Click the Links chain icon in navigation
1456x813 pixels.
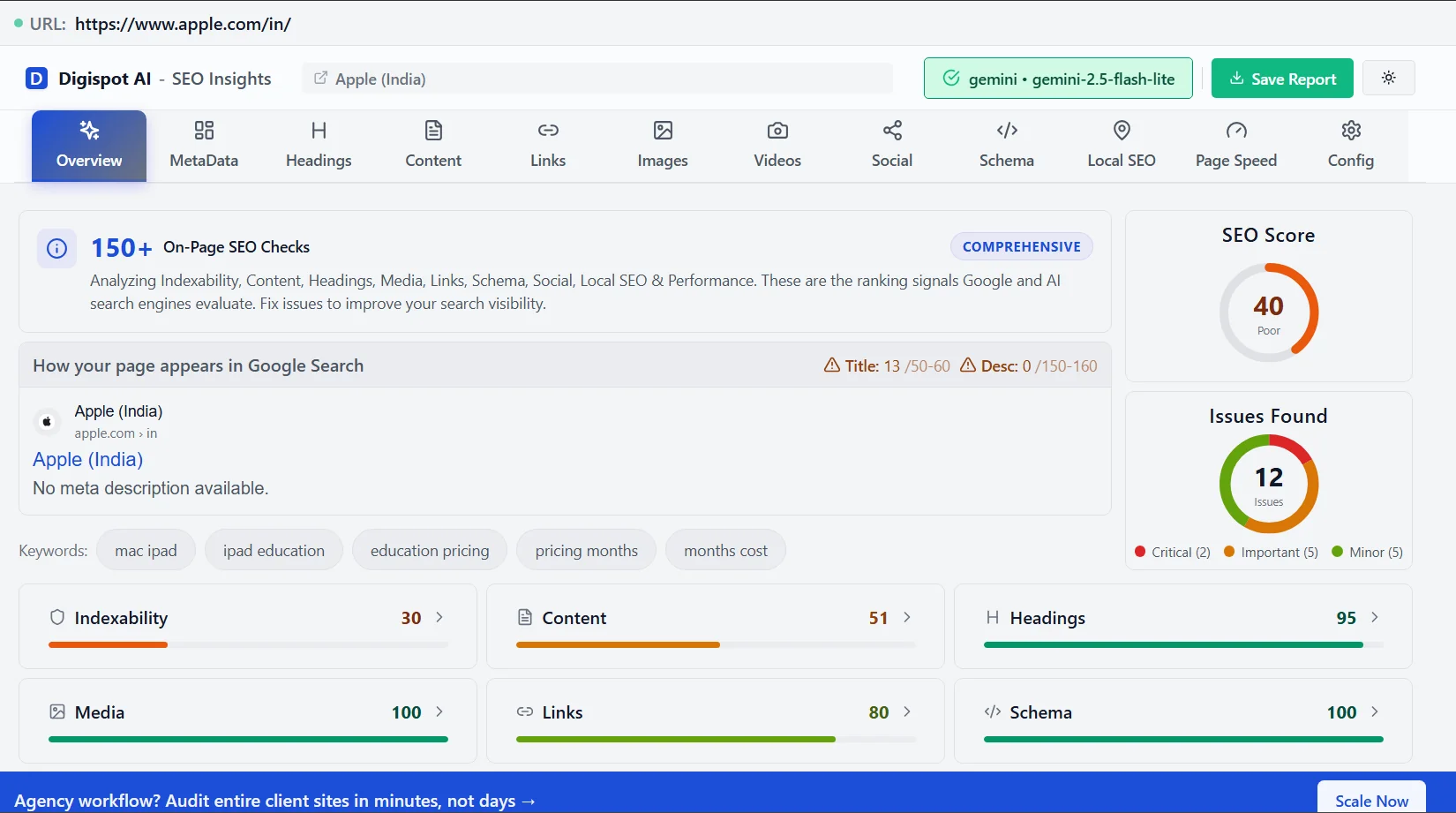coord(548,131)
